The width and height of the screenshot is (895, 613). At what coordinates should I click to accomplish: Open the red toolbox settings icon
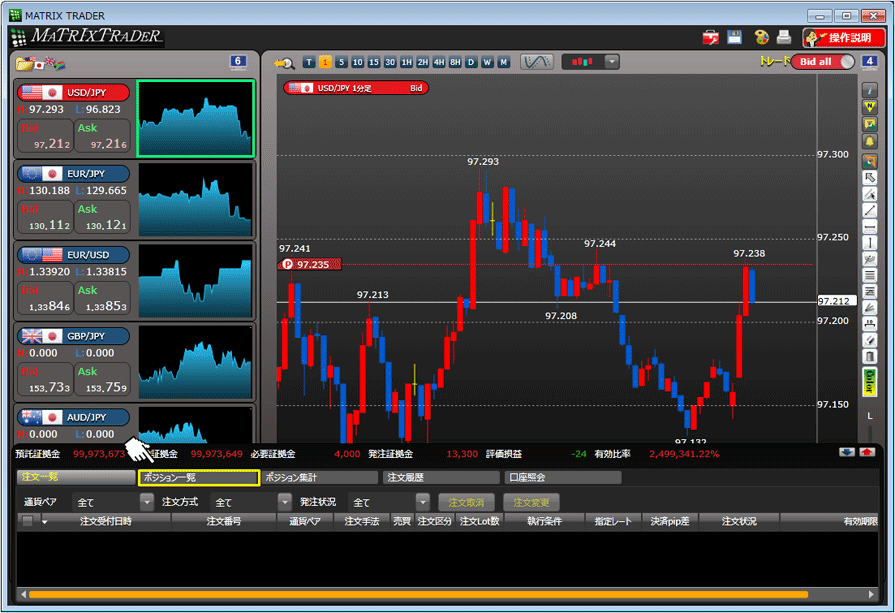710,38
